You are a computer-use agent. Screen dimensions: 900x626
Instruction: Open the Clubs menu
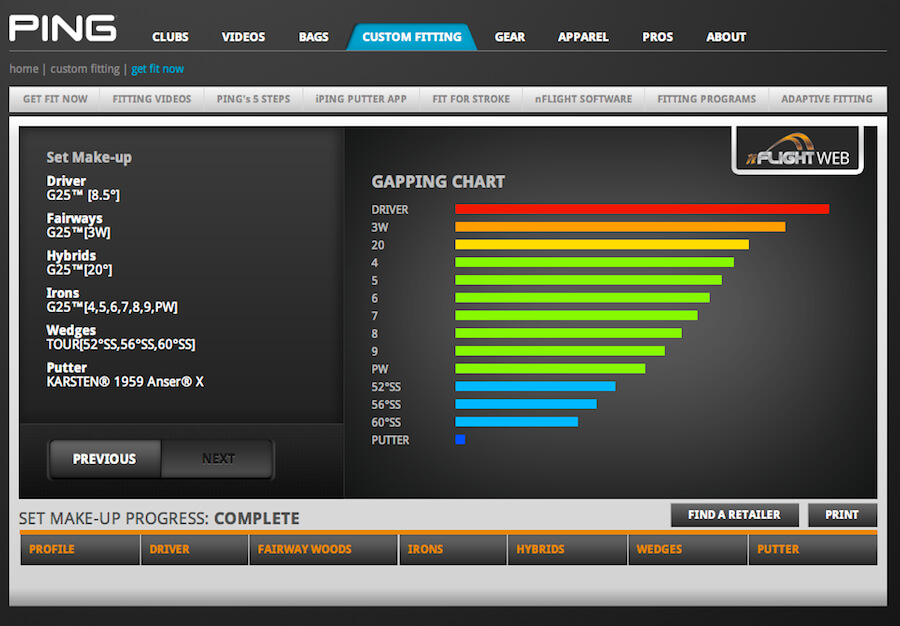coord(170,37)
